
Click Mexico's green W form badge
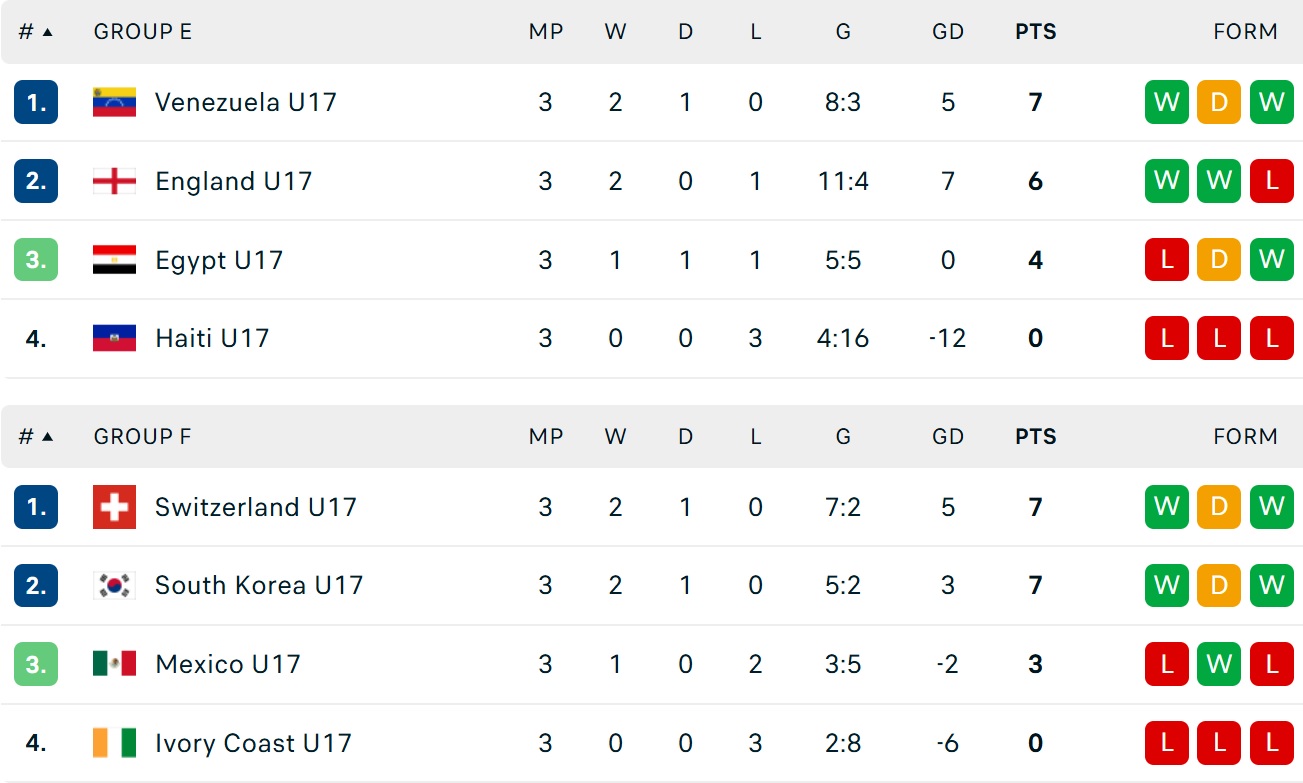pos(1218,664)
